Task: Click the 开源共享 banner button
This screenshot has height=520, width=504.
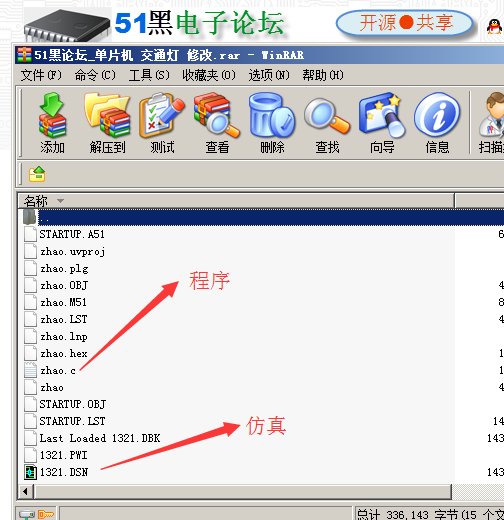Action: click(405, 23)
